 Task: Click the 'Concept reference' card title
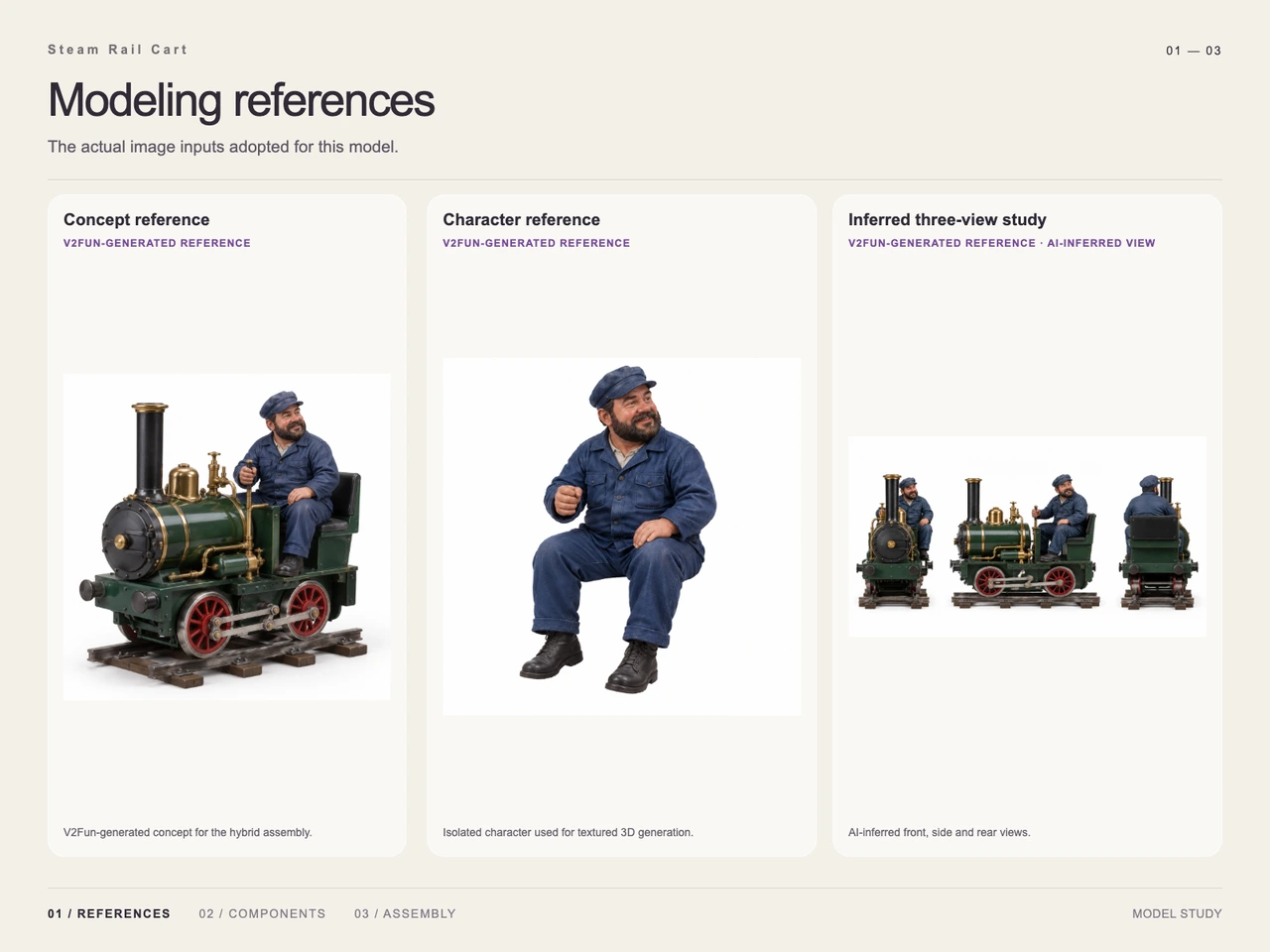click(x=137, y=220)
